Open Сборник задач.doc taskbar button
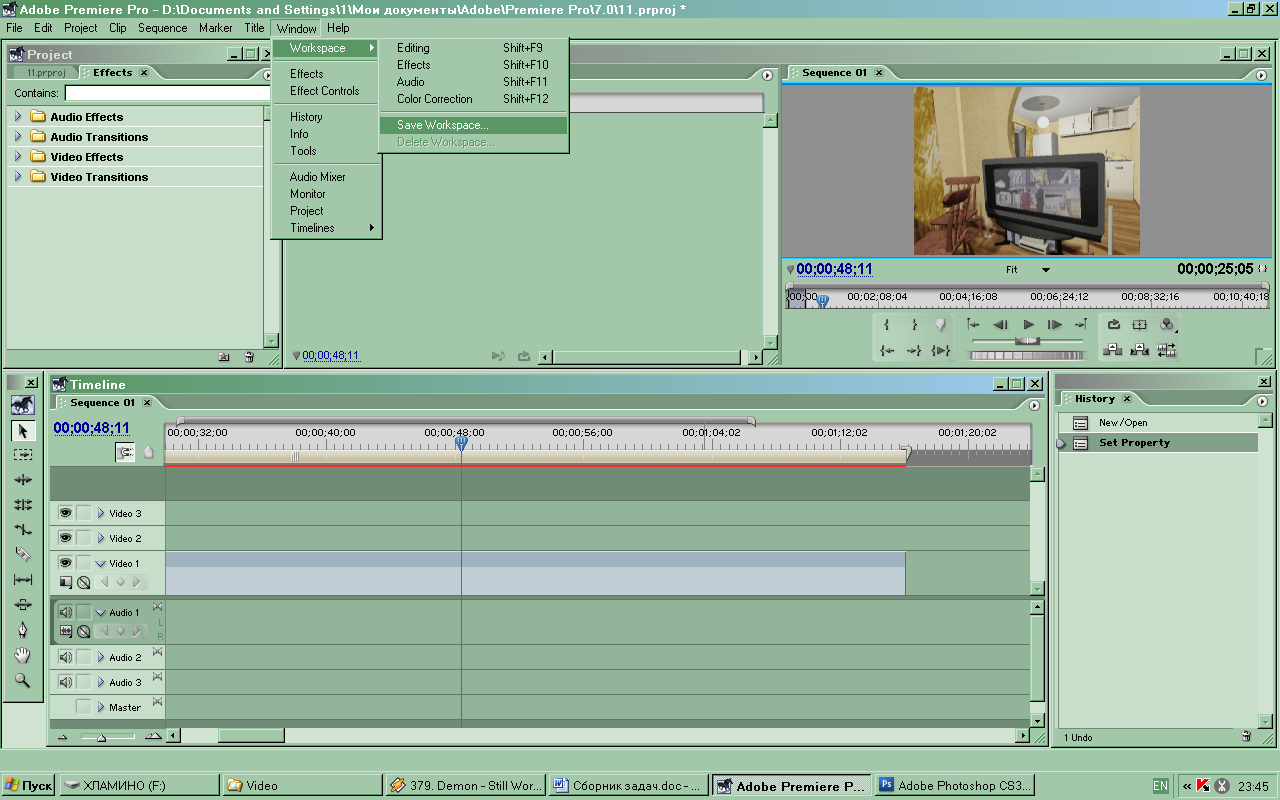The width and height of the screenshot is (1280, 800). click(x=628, y=786)
